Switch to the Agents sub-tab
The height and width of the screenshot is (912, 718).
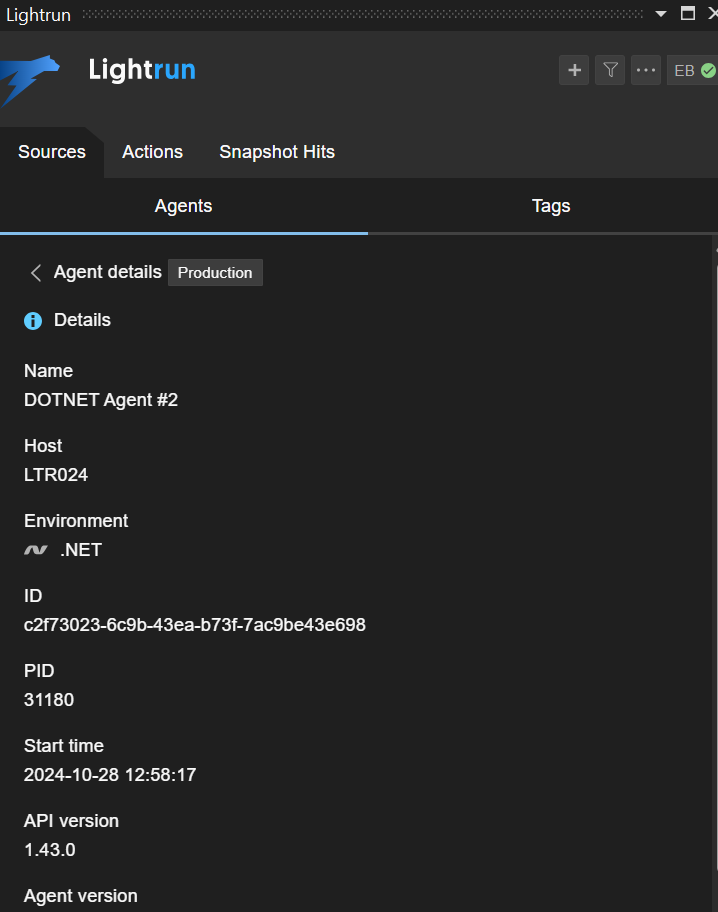pyautogui.click(x=183, y=206)
